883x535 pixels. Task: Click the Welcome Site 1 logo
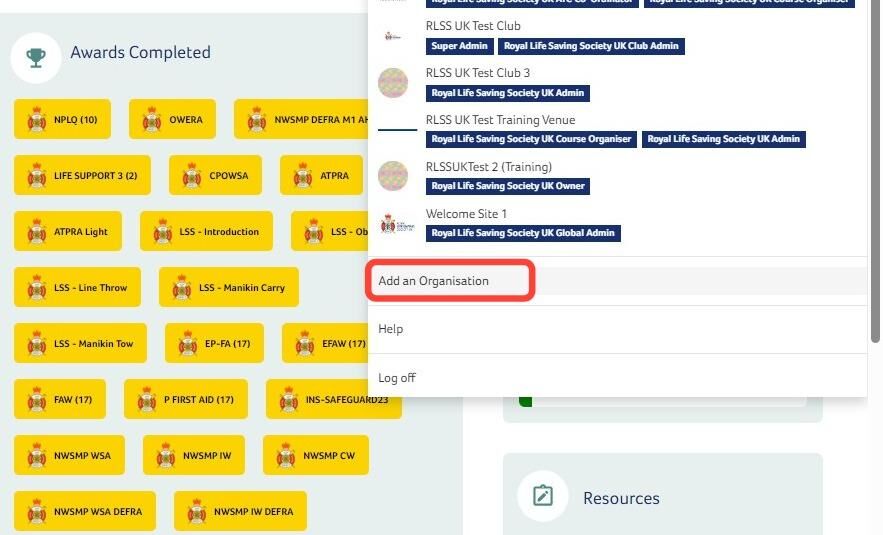(x=397, y=224)
